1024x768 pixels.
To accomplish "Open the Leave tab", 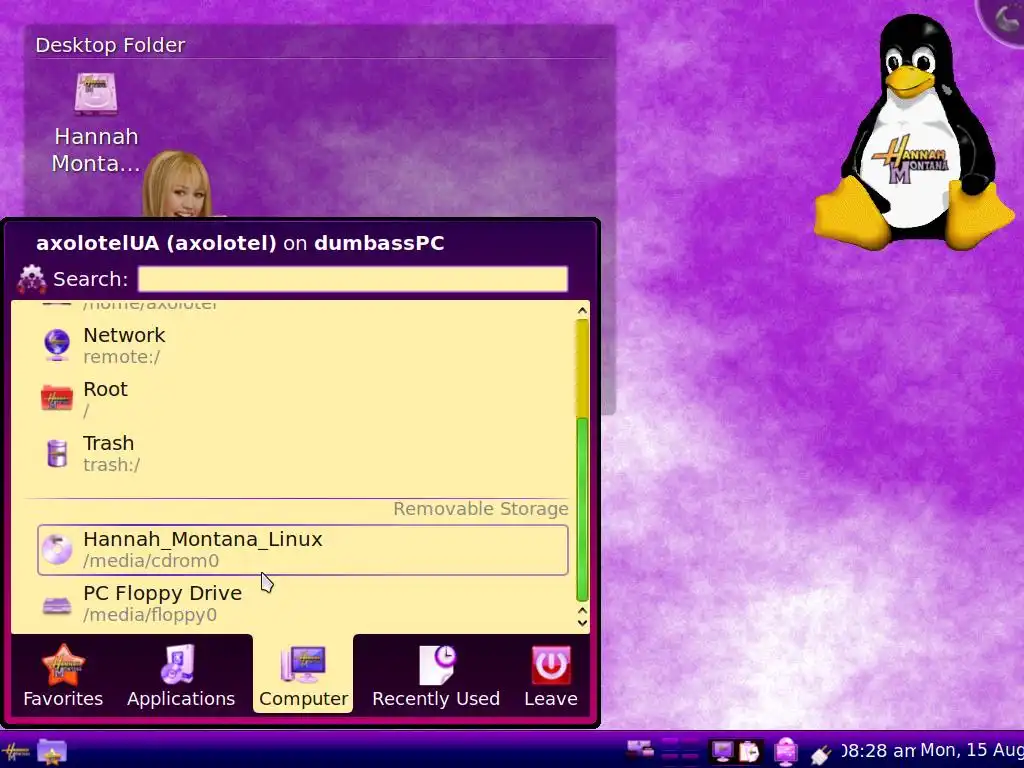I will [551, 675].
